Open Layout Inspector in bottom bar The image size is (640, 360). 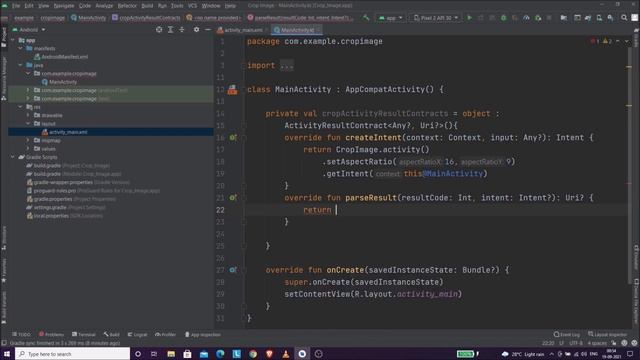(607, 334)
